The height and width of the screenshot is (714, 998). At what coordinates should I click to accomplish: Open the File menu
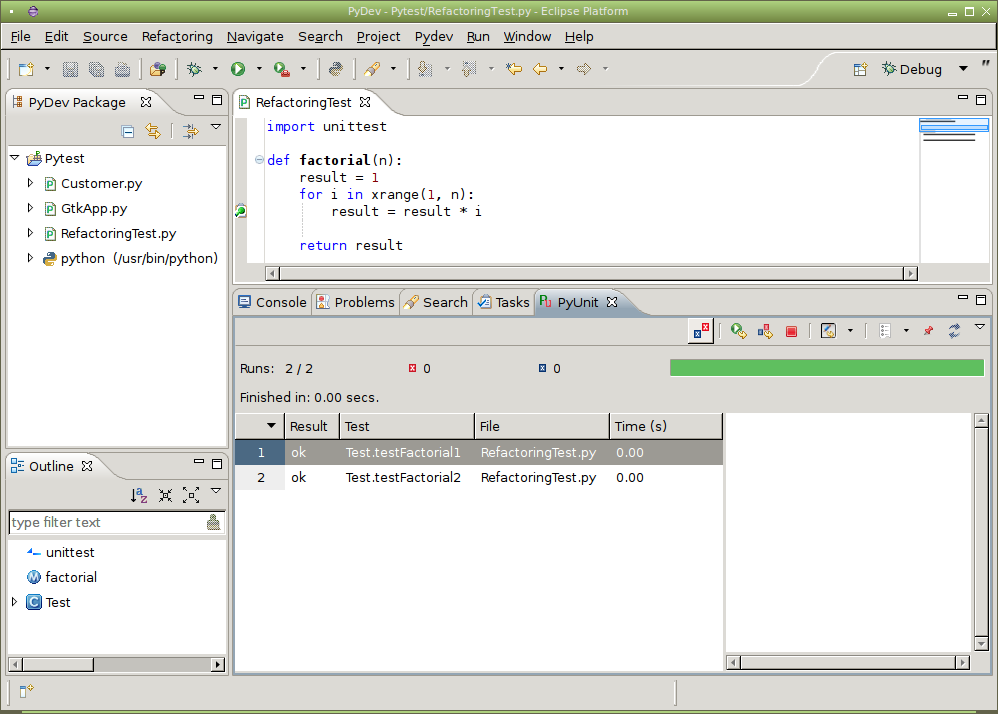coord(20,37)
